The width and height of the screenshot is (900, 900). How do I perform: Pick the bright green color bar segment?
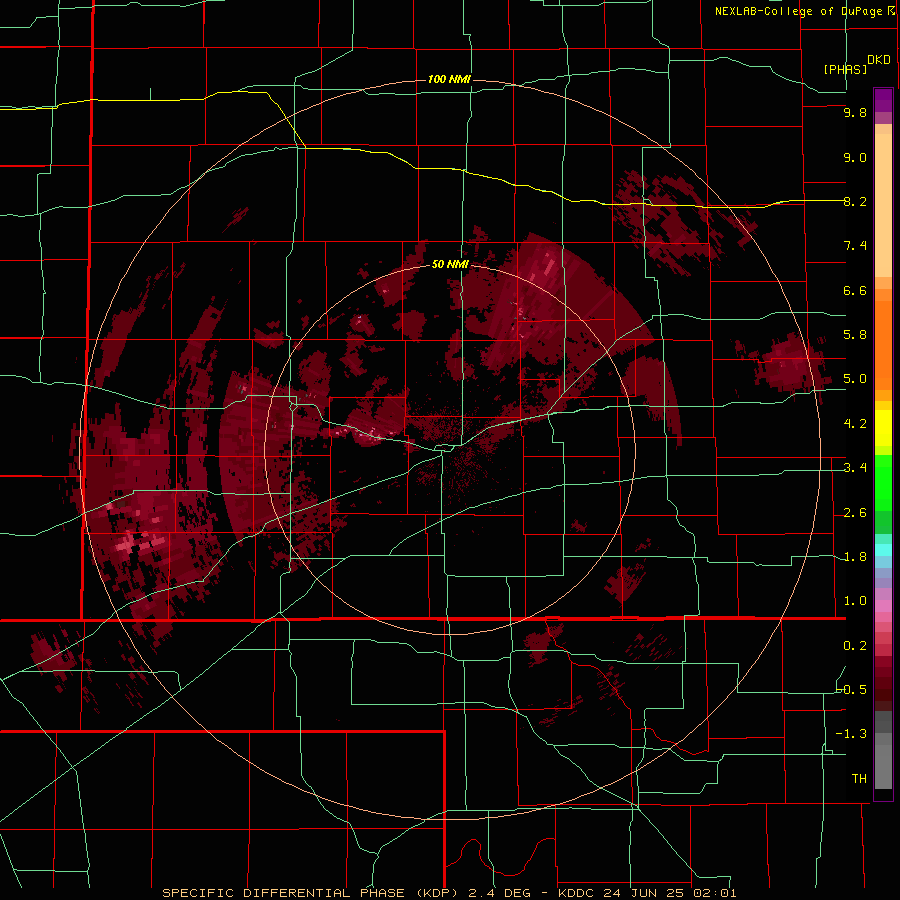883,483
